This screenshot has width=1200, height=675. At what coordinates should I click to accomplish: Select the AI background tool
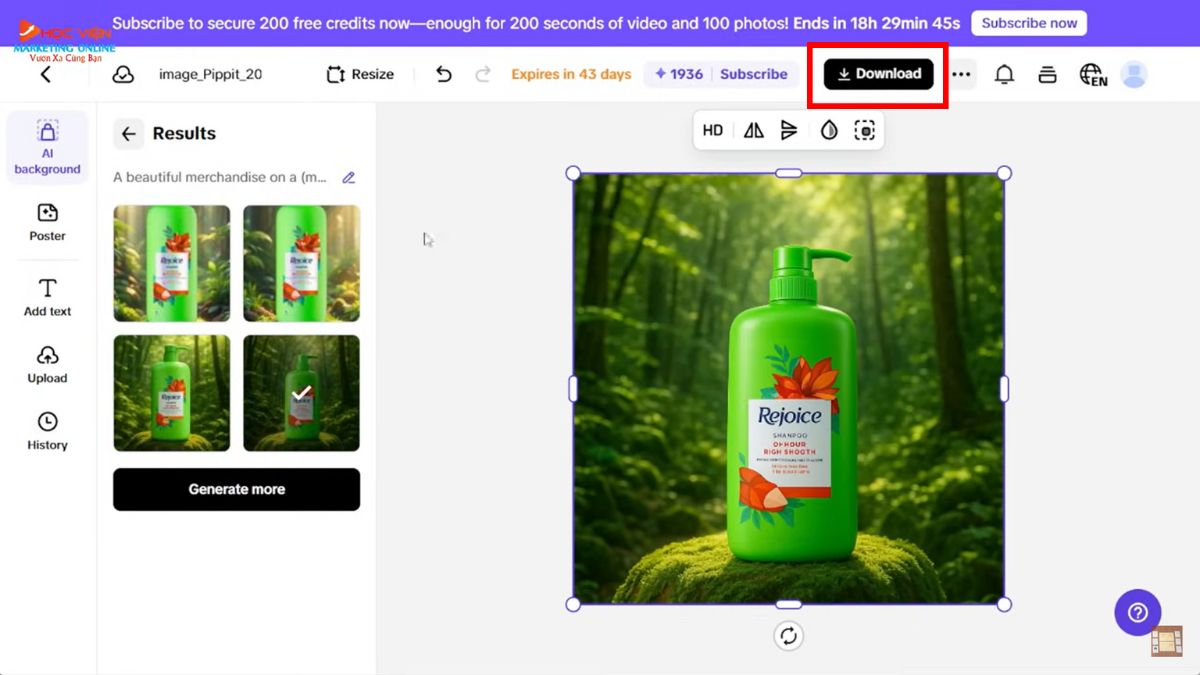47,147
